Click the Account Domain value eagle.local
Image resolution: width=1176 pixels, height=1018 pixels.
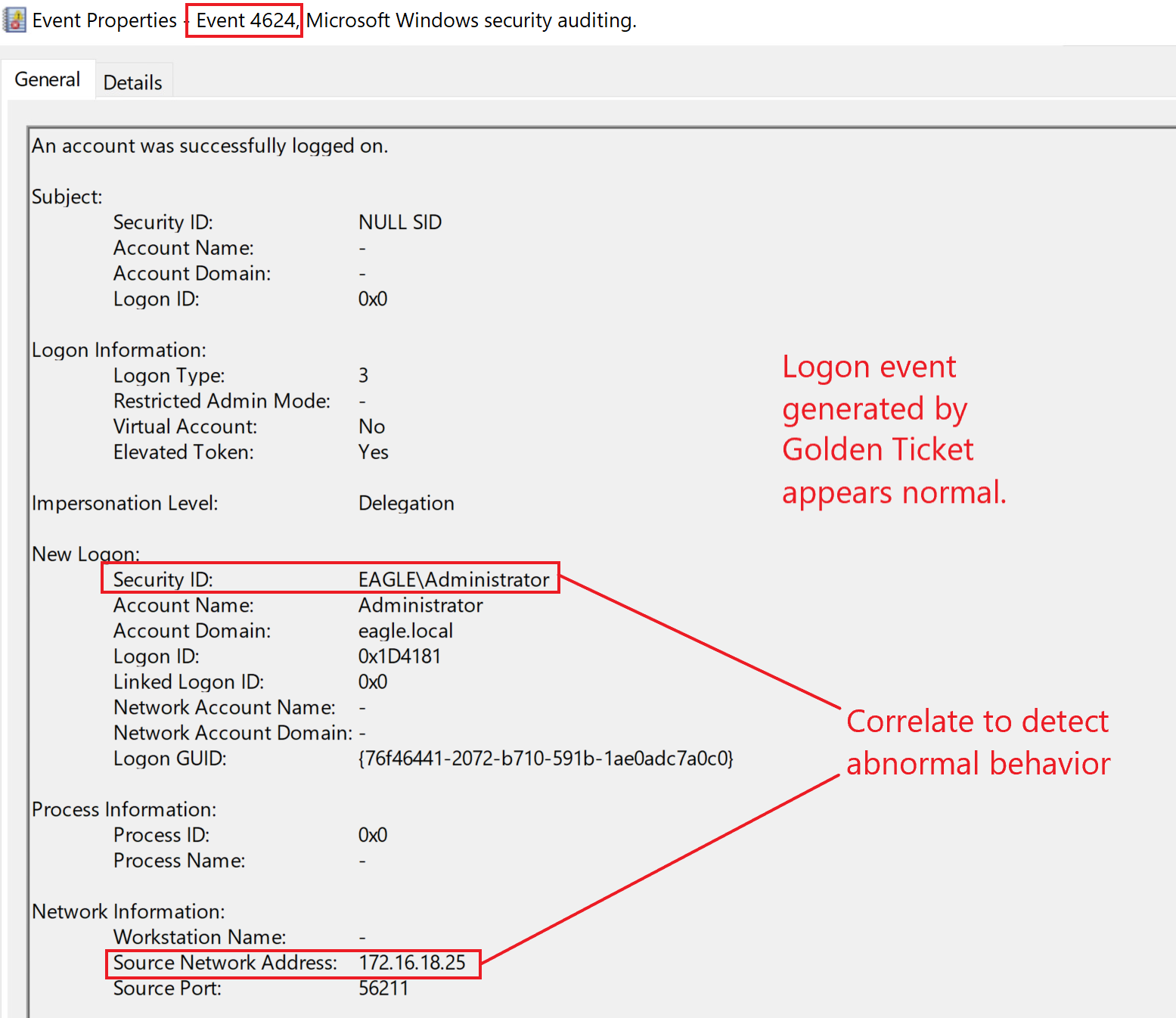coord(405,631)
